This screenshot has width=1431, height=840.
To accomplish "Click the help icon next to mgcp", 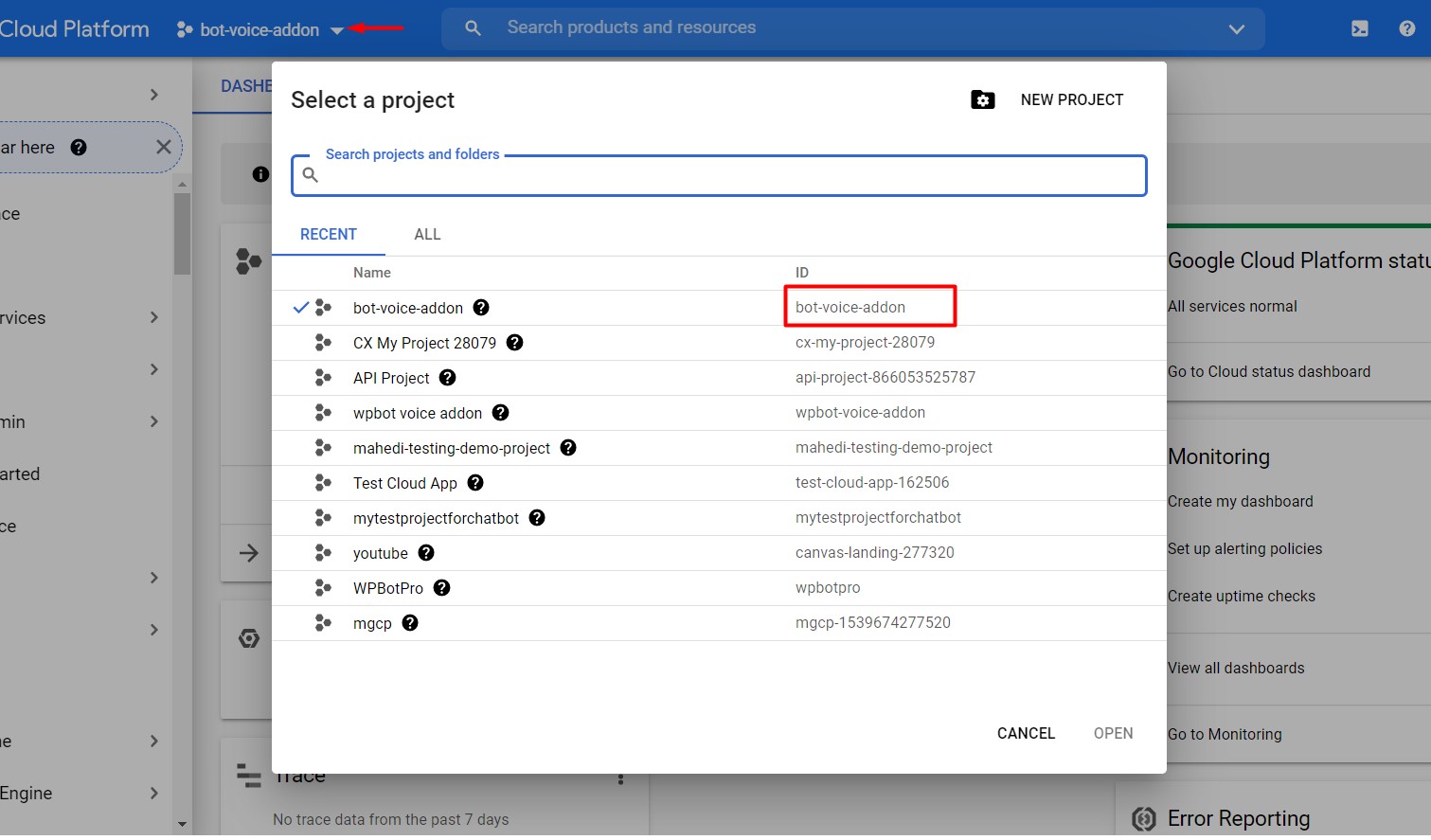I will click(410, 623).
